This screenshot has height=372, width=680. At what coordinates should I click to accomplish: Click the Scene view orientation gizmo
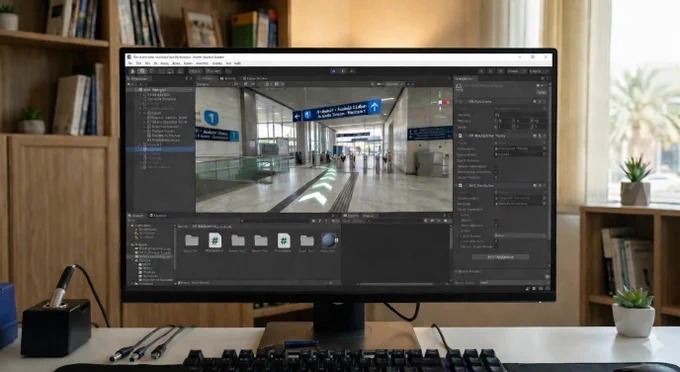pos(442,103)
